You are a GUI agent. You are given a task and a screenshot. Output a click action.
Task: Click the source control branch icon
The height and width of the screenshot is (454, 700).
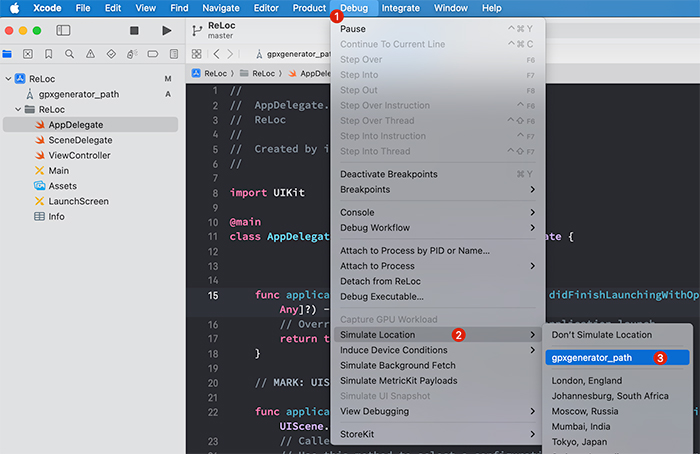coord(197,30)
